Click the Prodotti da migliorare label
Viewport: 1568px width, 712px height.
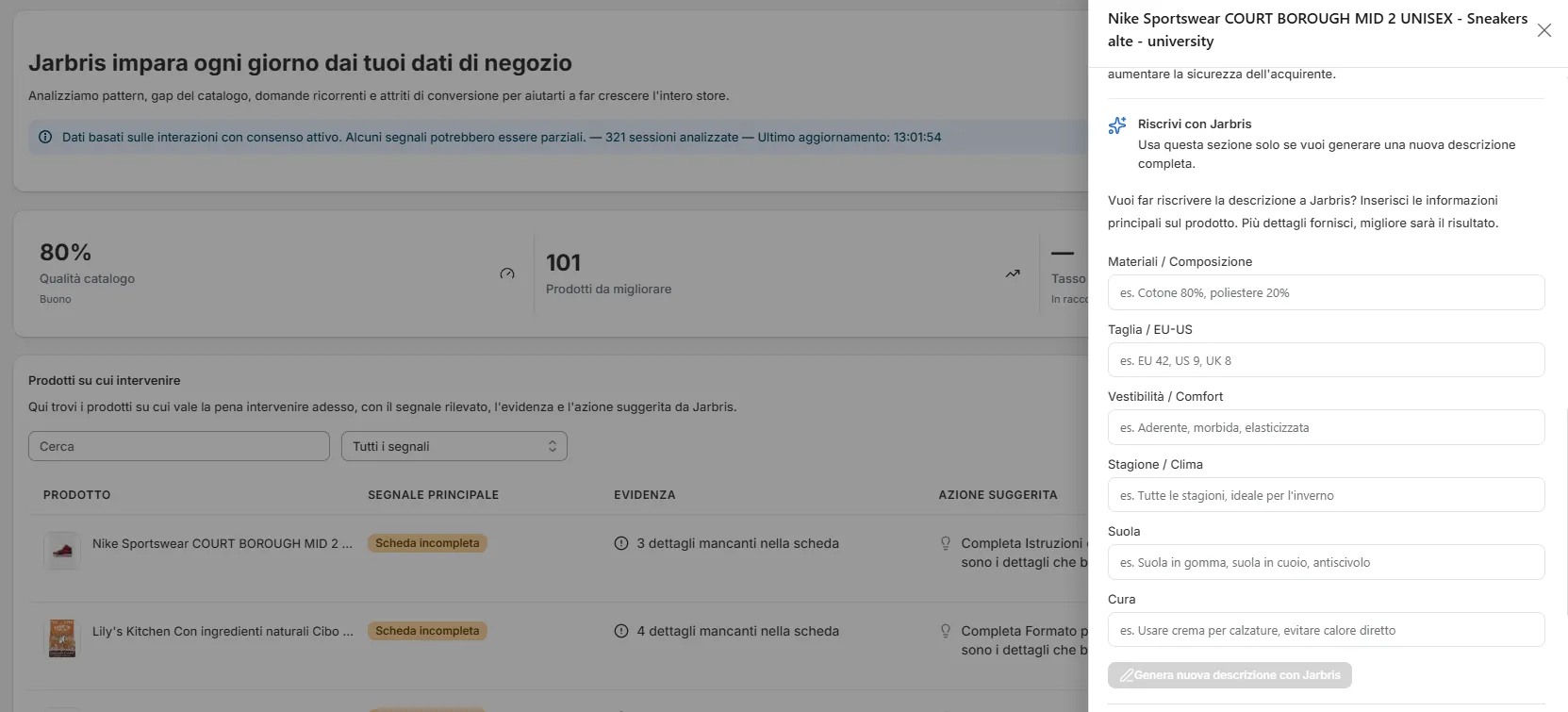click(x=608, y=290)
